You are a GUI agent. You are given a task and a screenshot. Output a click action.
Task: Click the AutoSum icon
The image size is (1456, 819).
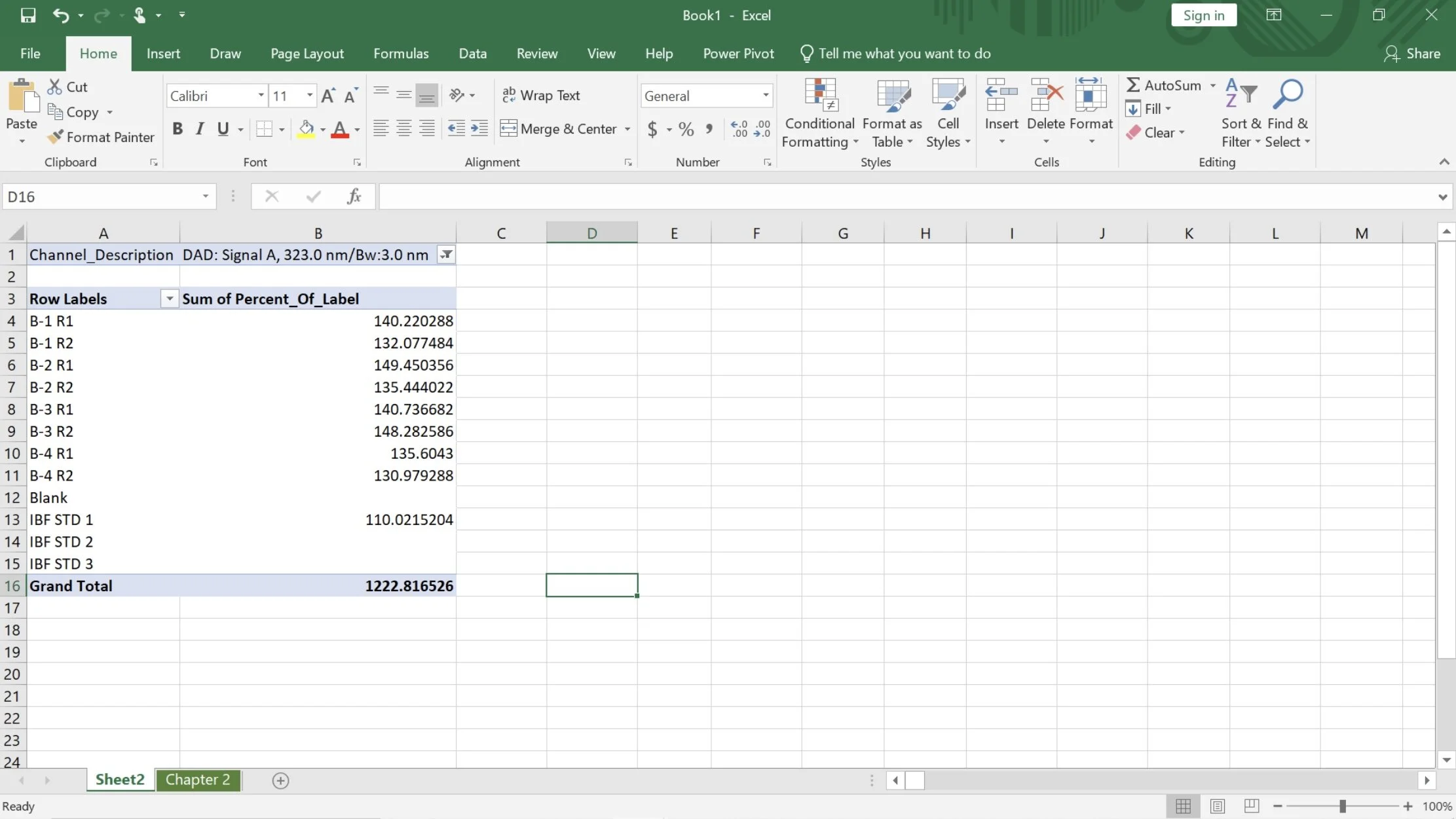point(1135,85)
